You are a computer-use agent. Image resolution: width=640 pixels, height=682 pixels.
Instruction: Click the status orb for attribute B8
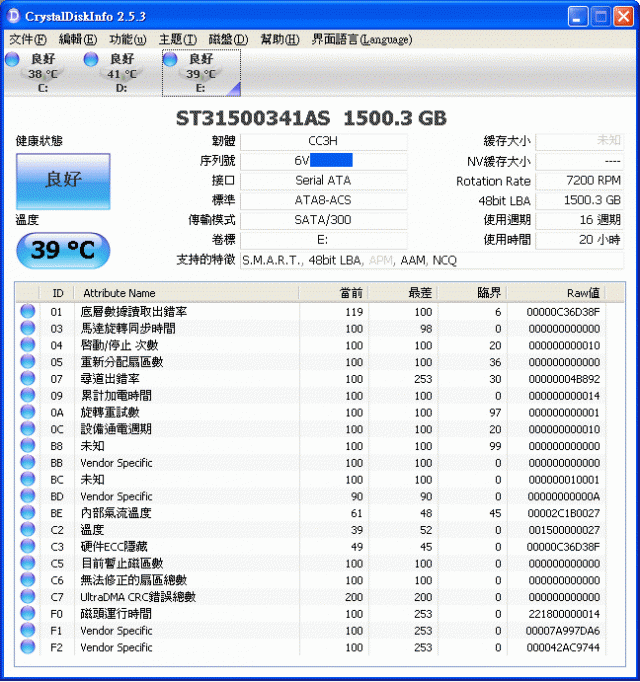point(28,446)
